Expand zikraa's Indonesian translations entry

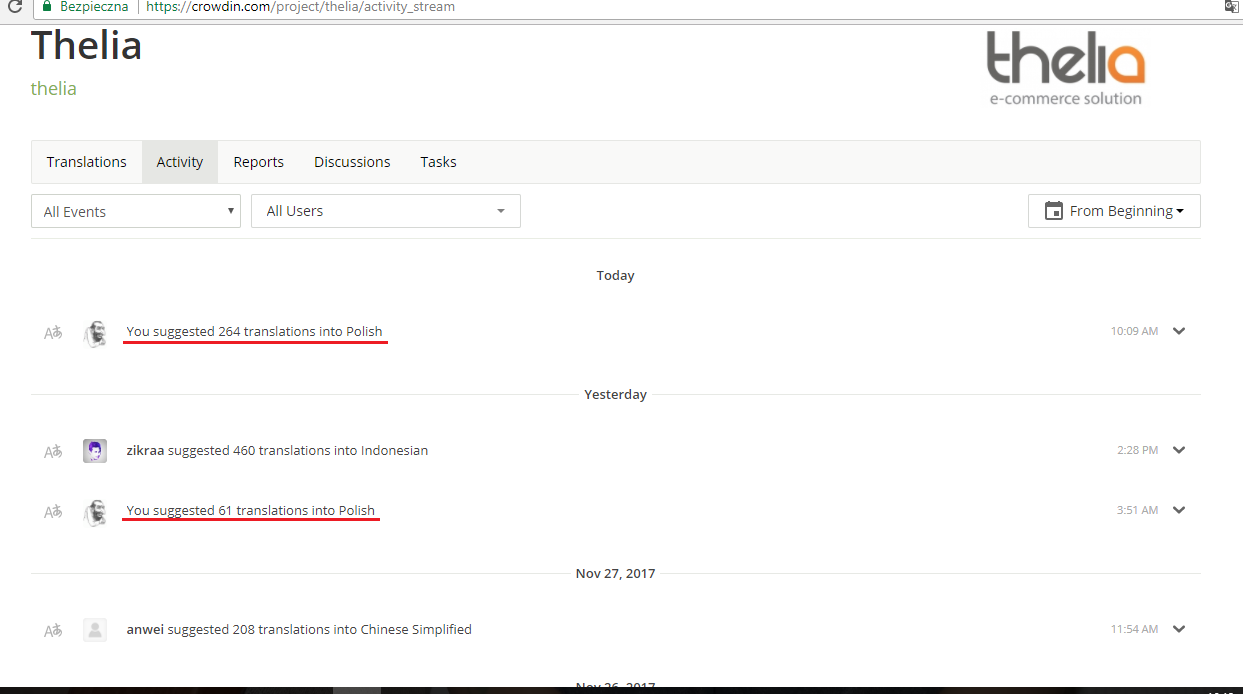(x=1179, y=450)
